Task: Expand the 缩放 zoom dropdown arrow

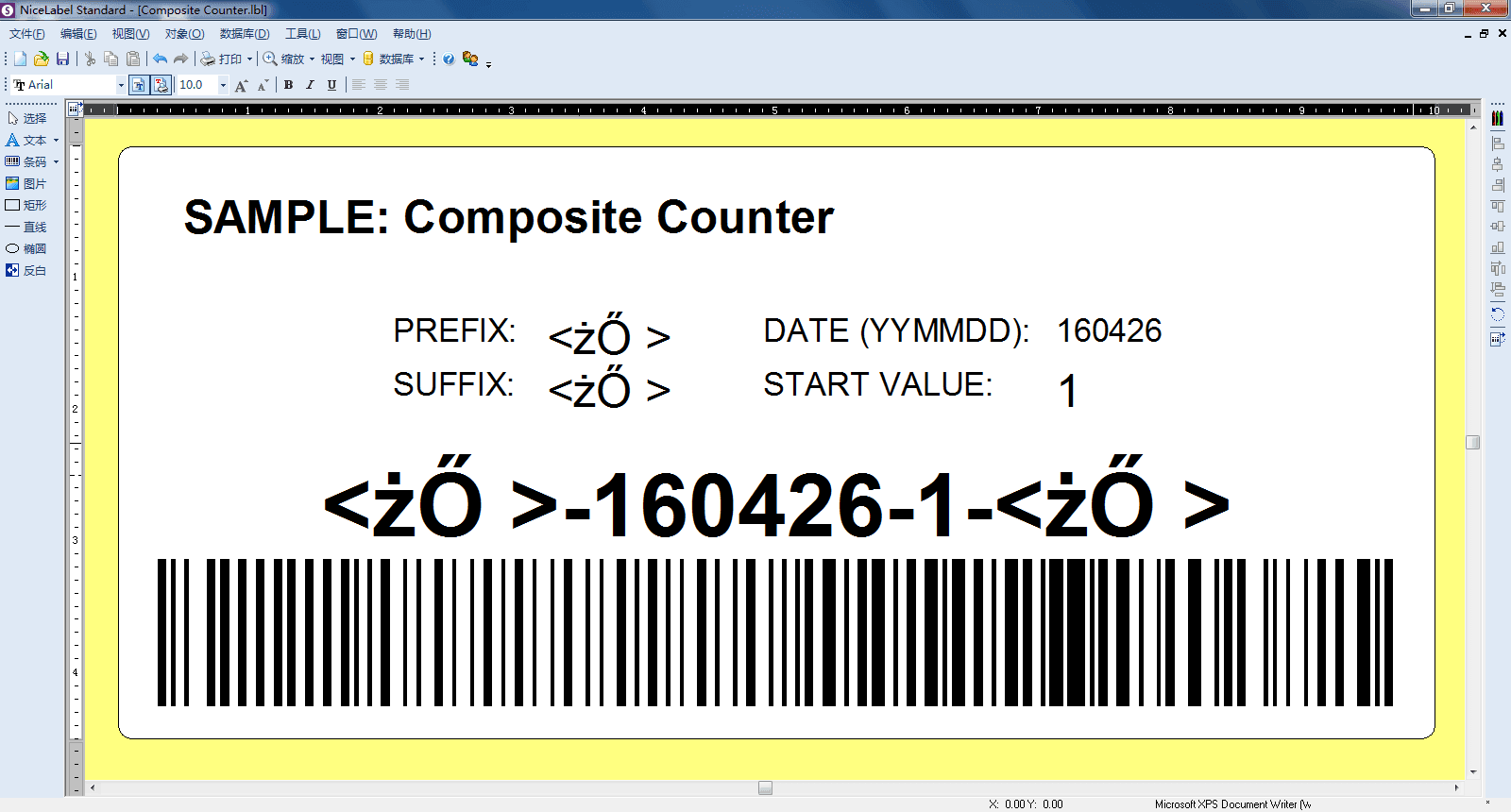Action: (x=312, y=59)
